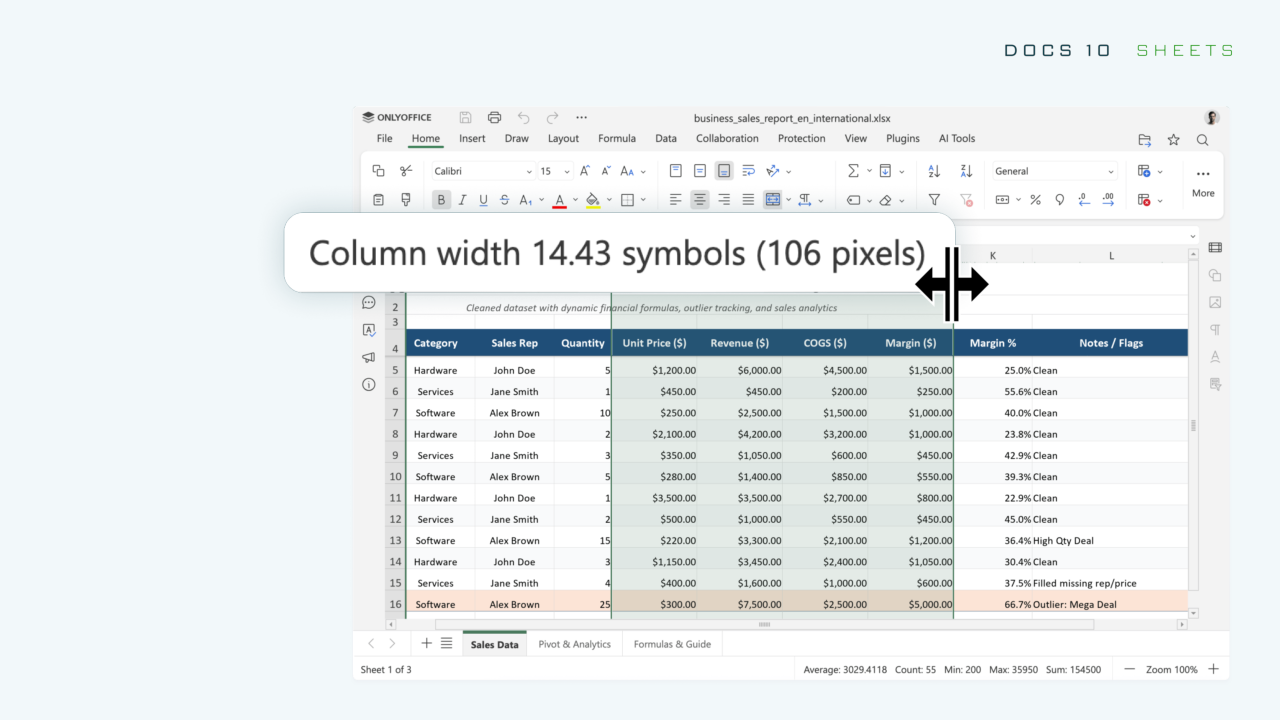Click the Decrement font size icon
The height and width of the screenshot is (720, 1280).
pyautogui.click(x=606, y=171)
